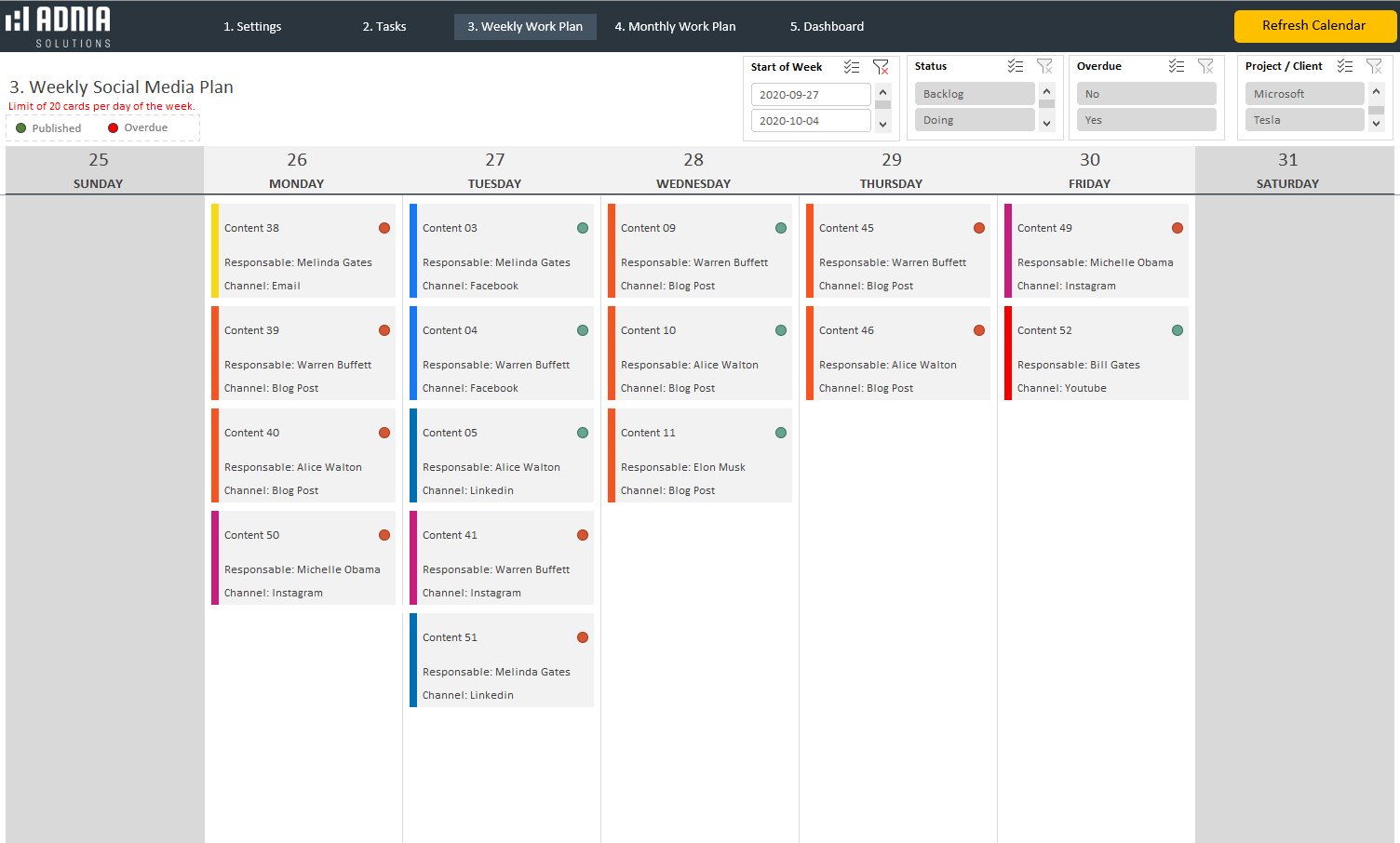
Task: Click the red status dot on Content 38
Action: coord(384,228)
